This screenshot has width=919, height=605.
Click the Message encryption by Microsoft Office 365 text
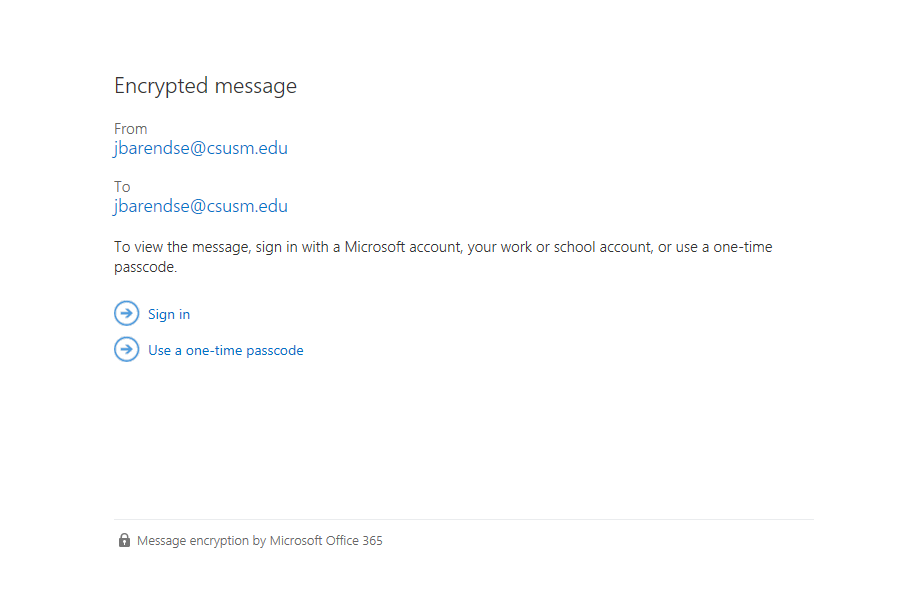pyautogui.click(x=260, y=541)
